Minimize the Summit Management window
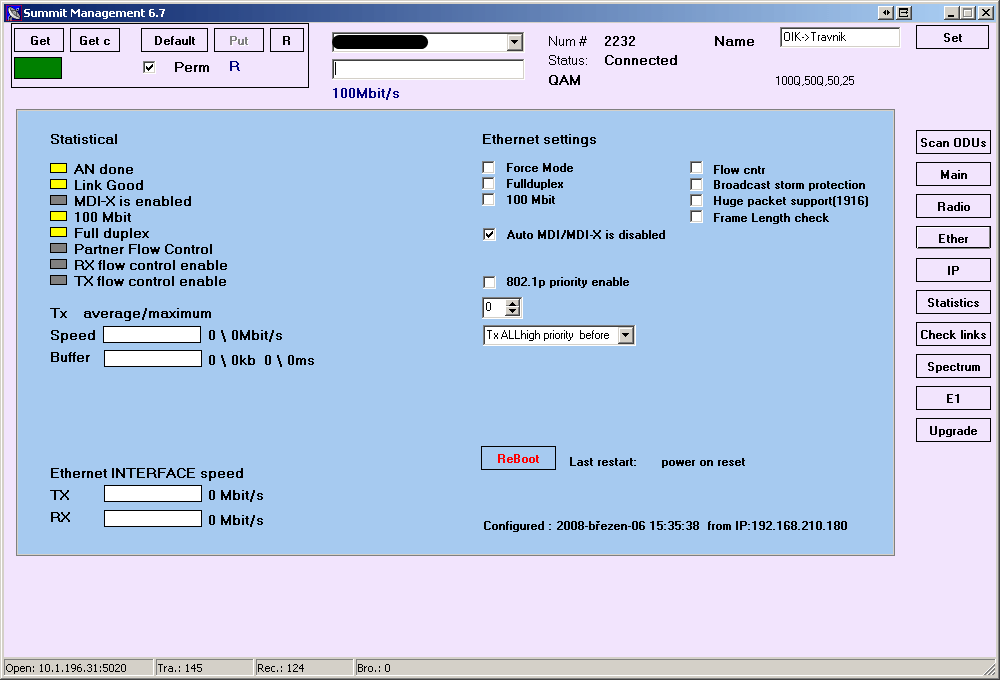The width and height of the screenshot is (1000, 680). 952,13
